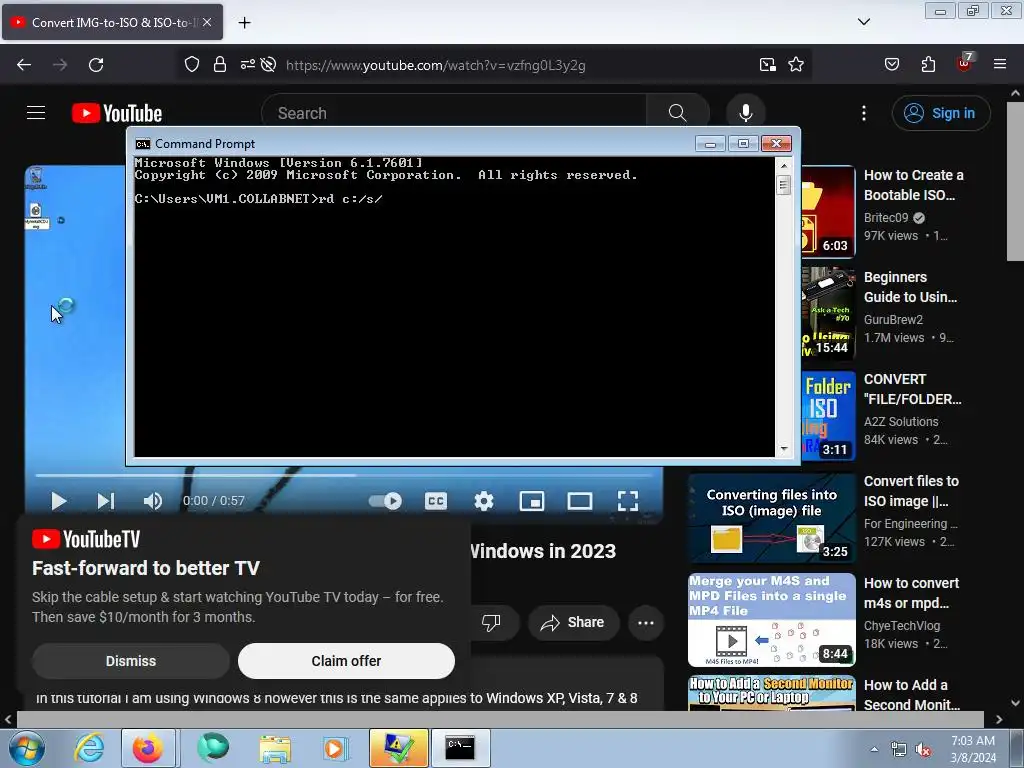
Task: Open Convert files to ISO image thumbnail
Action: [772, 519]
